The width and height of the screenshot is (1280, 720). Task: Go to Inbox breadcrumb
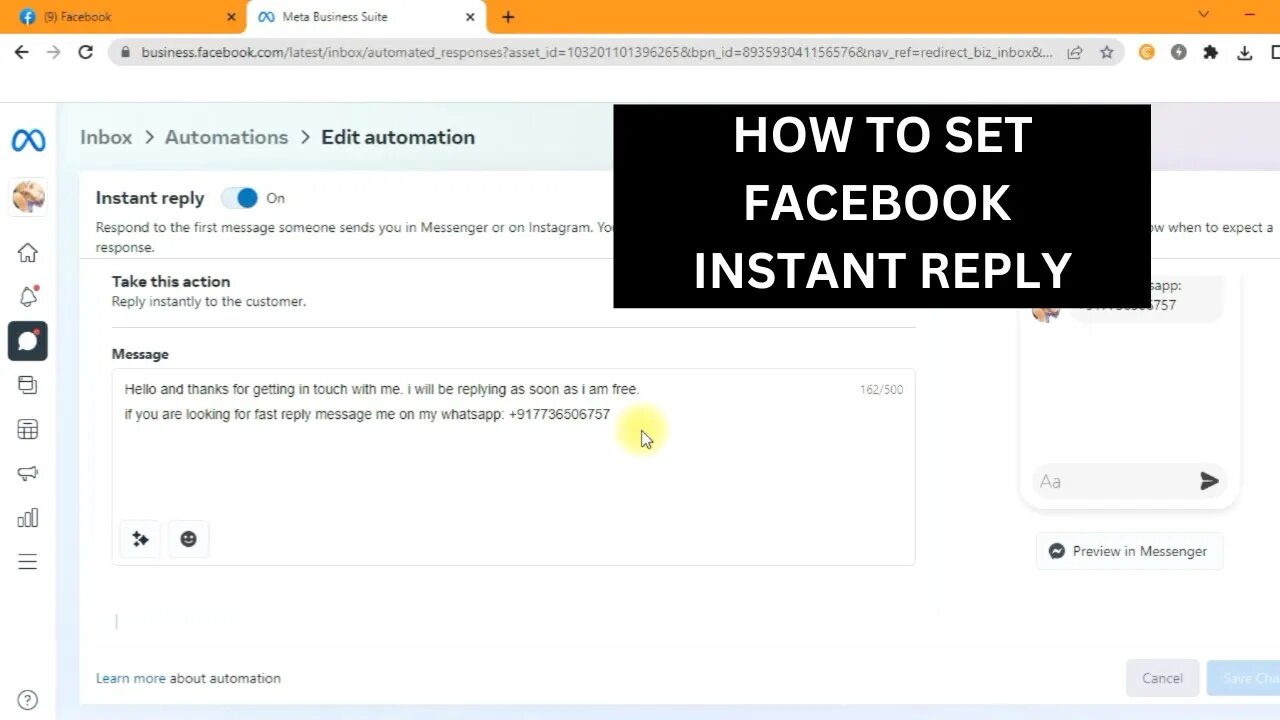tap(106, 137)
